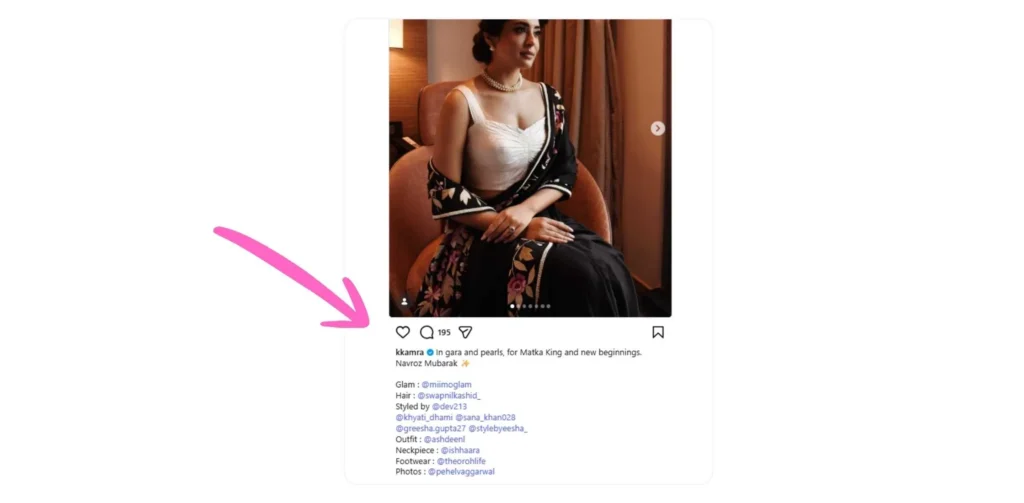Open the kkamra profile username
The width and height of the screenshot is (1024, 503).
tap(409, 352)
